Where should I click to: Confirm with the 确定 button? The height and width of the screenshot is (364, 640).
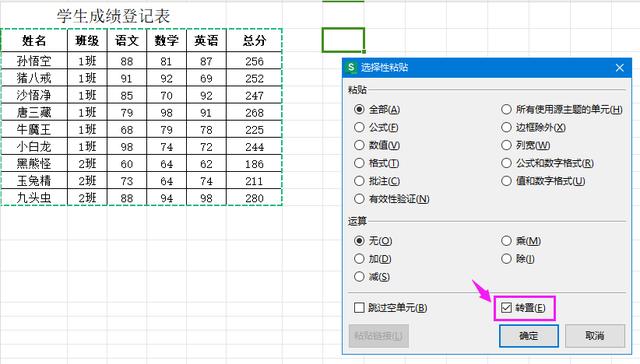point(529,336)
